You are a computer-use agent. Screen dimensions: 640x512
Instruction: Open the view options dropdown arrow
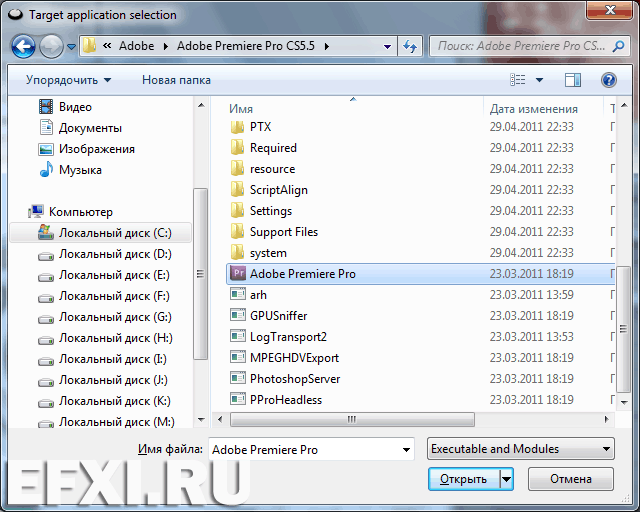[539, 80]
